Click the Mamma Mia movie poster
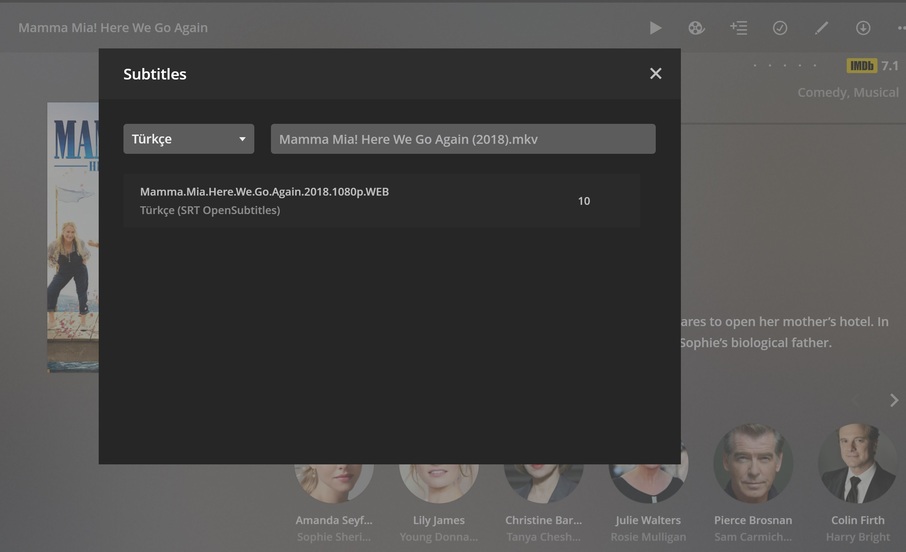The height and width of the screenshot is (552, 906). (x=72, y=237)
